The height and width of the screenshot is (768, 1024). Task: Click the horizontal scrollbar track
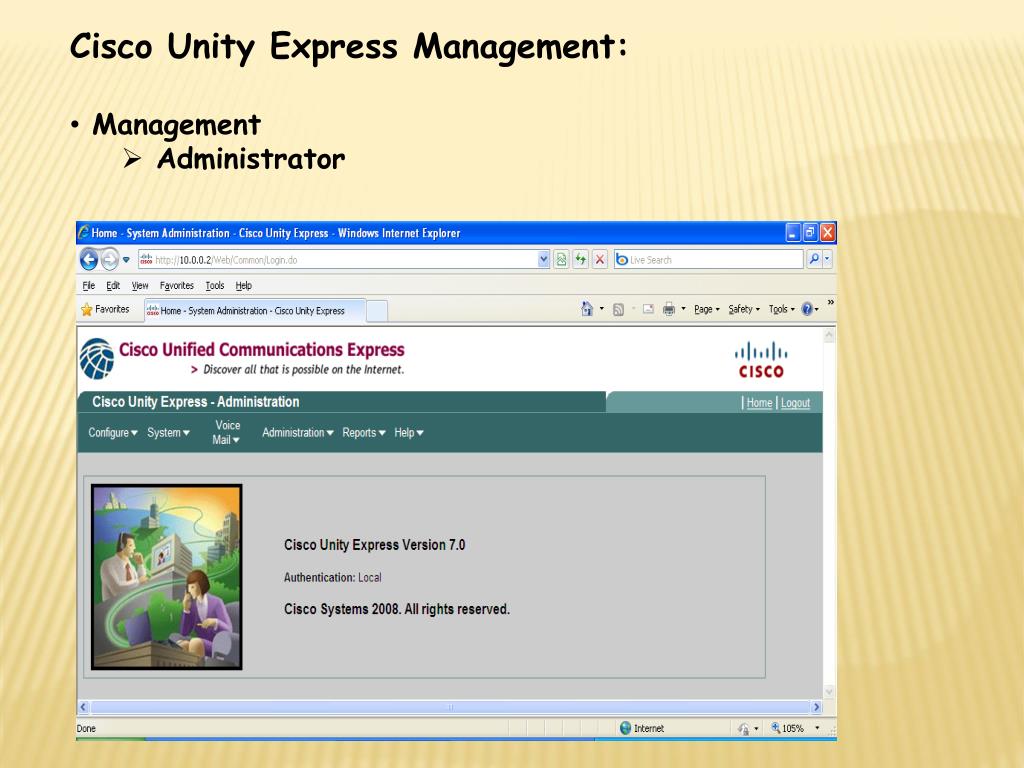450,707
